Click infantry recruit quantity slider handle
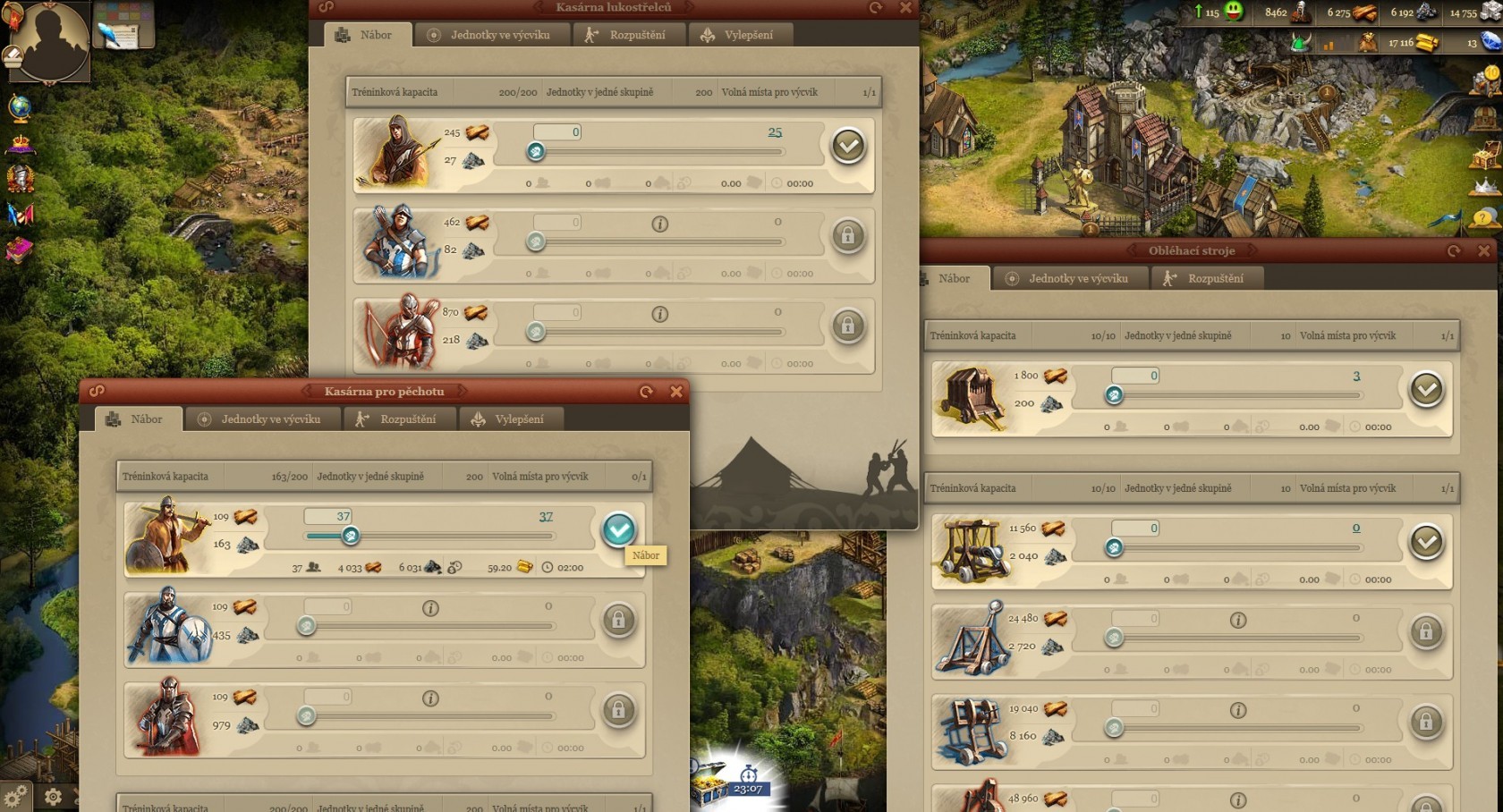This screenshot has width=1503, height=812. 351,536
